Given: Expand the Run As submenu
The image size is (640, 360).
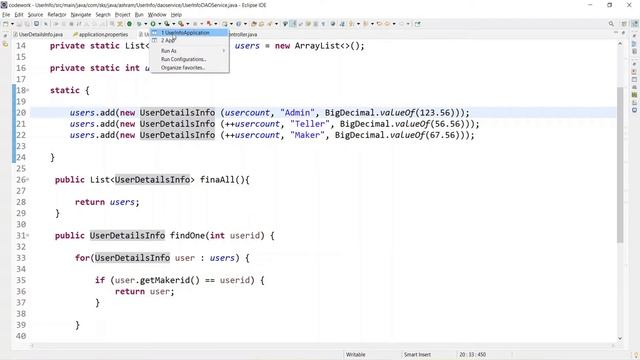Looking at the screenshot, I should point(190,51).
